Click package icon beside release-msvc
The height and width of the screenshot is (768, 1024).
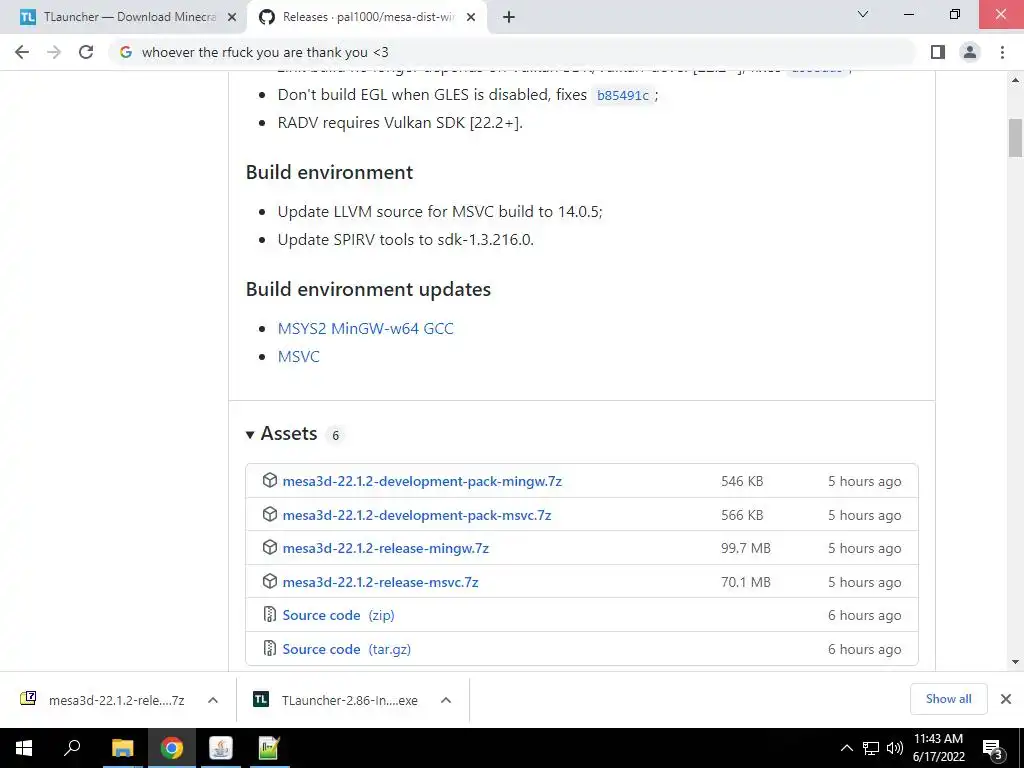pos(270,582)
